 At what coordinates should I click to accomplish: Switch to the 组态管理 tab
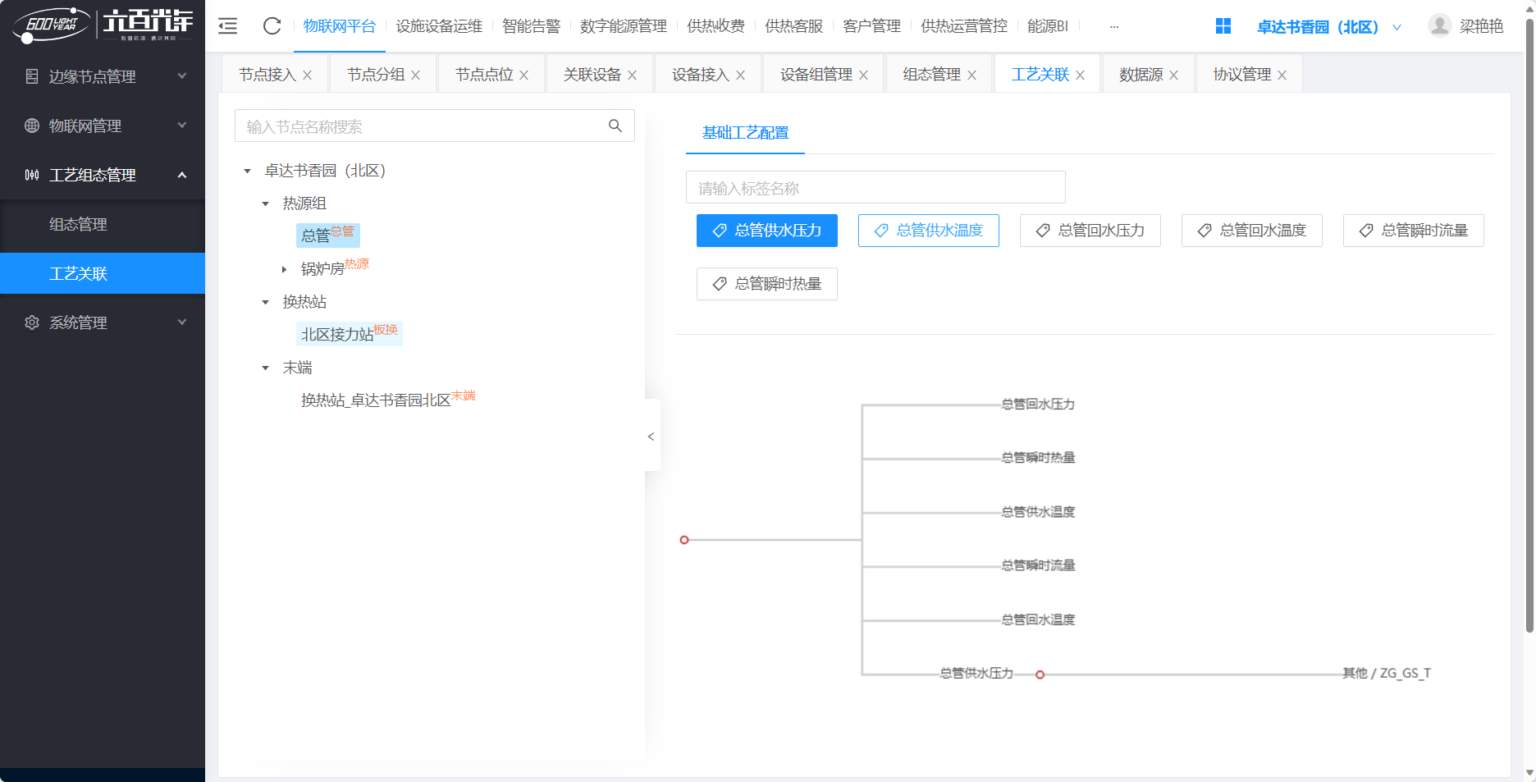pyautogui.click(x=931, y=75)
